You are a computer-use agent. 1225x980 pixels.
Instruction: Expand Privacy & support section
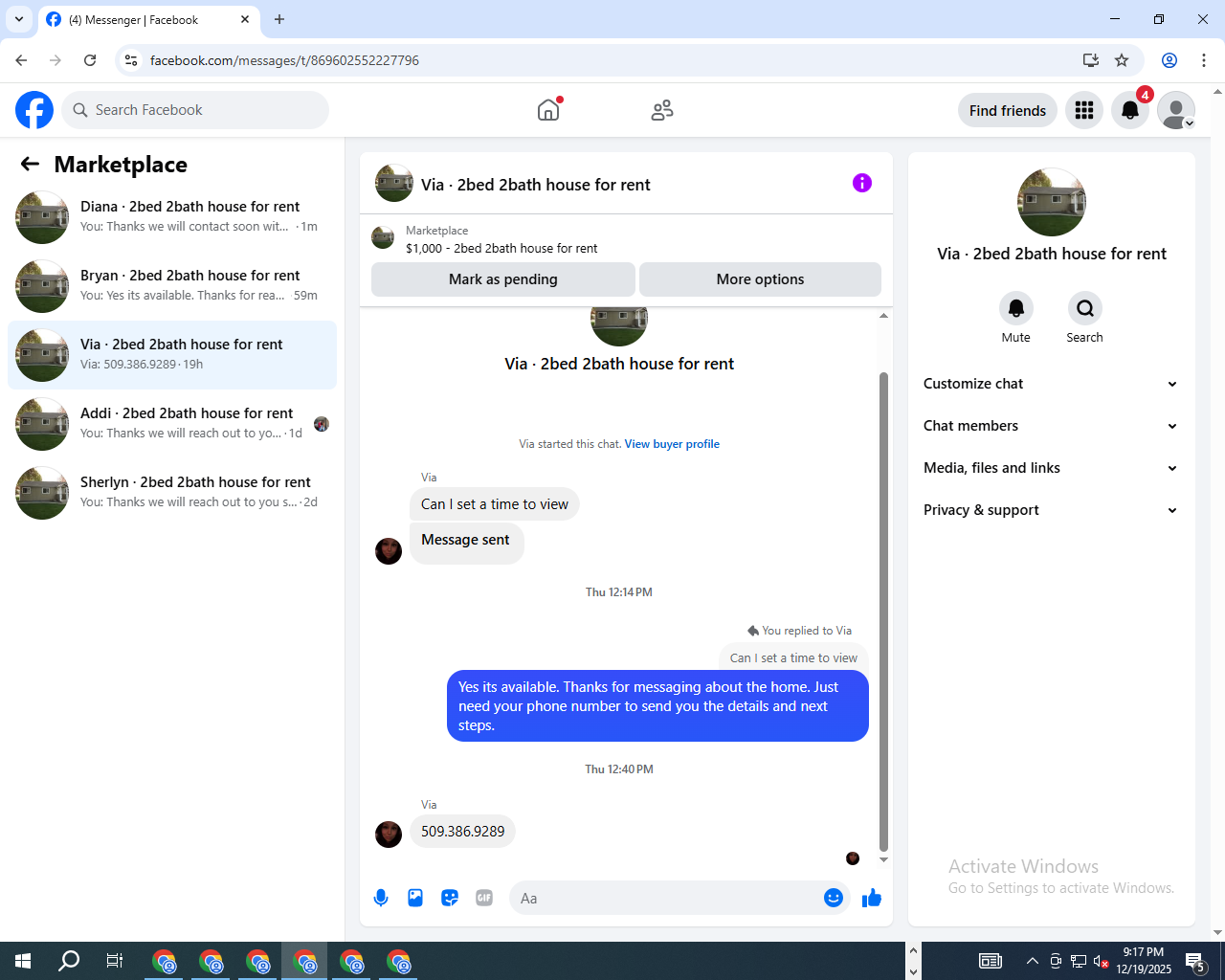[1051, 510]
